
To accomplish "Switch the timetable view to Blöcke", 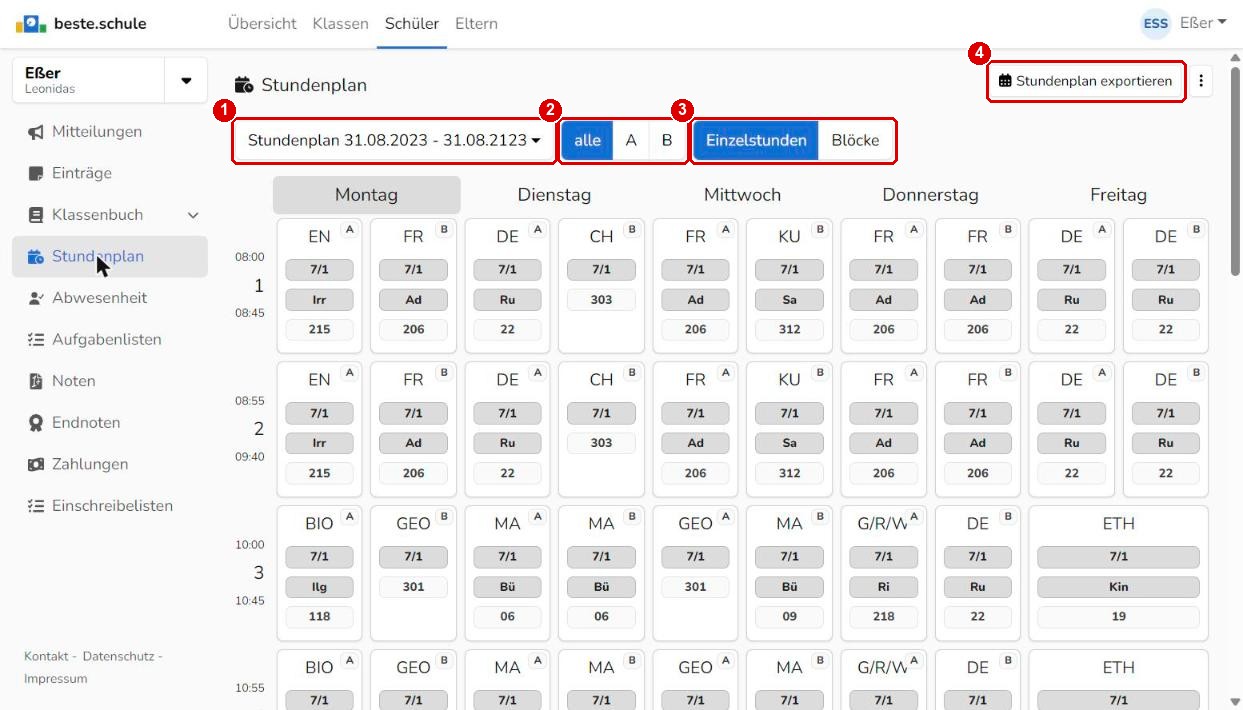I will pyautogui.click(x=855, y=141).
